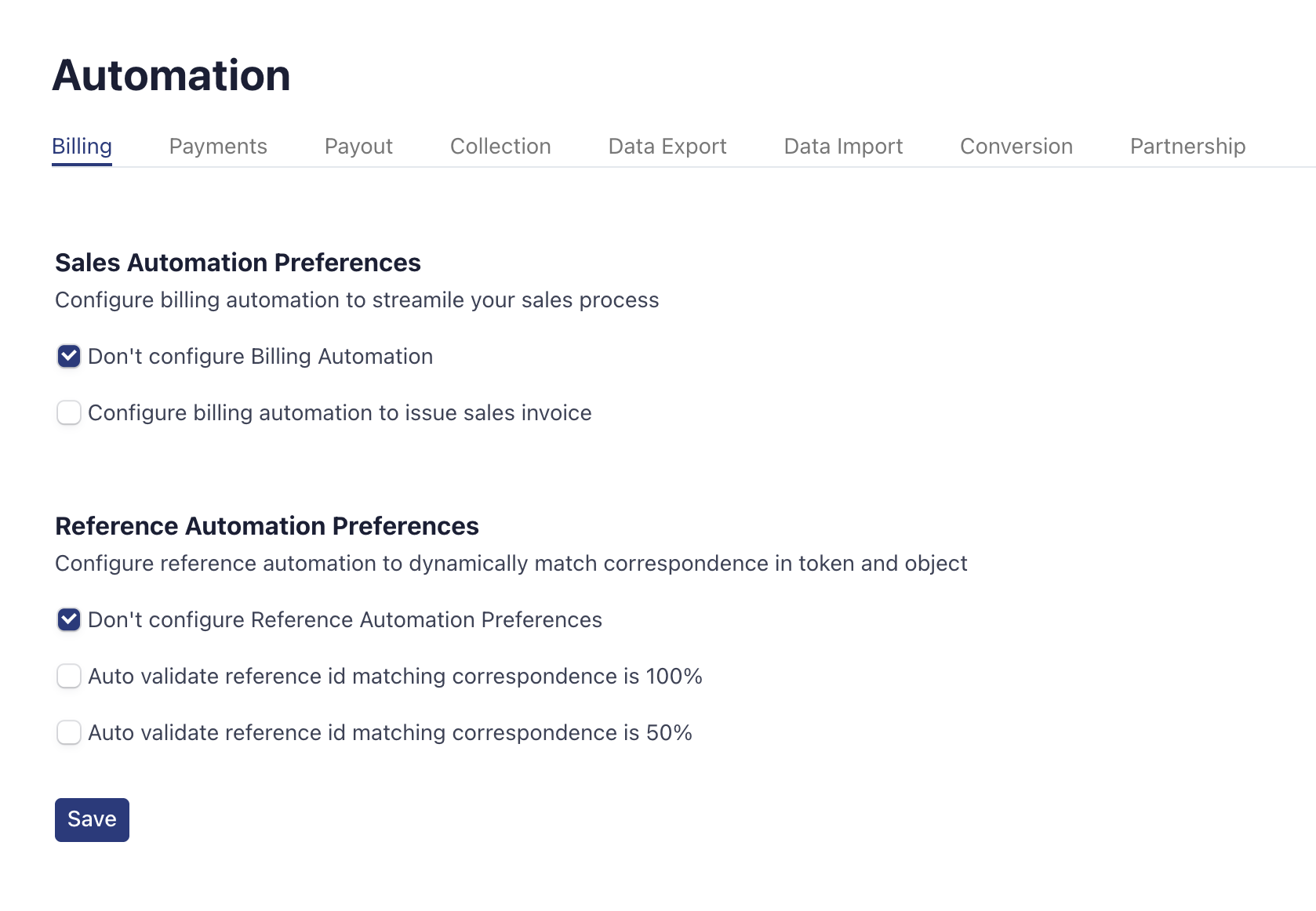Tick the 100% correspondence auto validate checkbox
Screen dimensions: 1316x911
(69, 677)
